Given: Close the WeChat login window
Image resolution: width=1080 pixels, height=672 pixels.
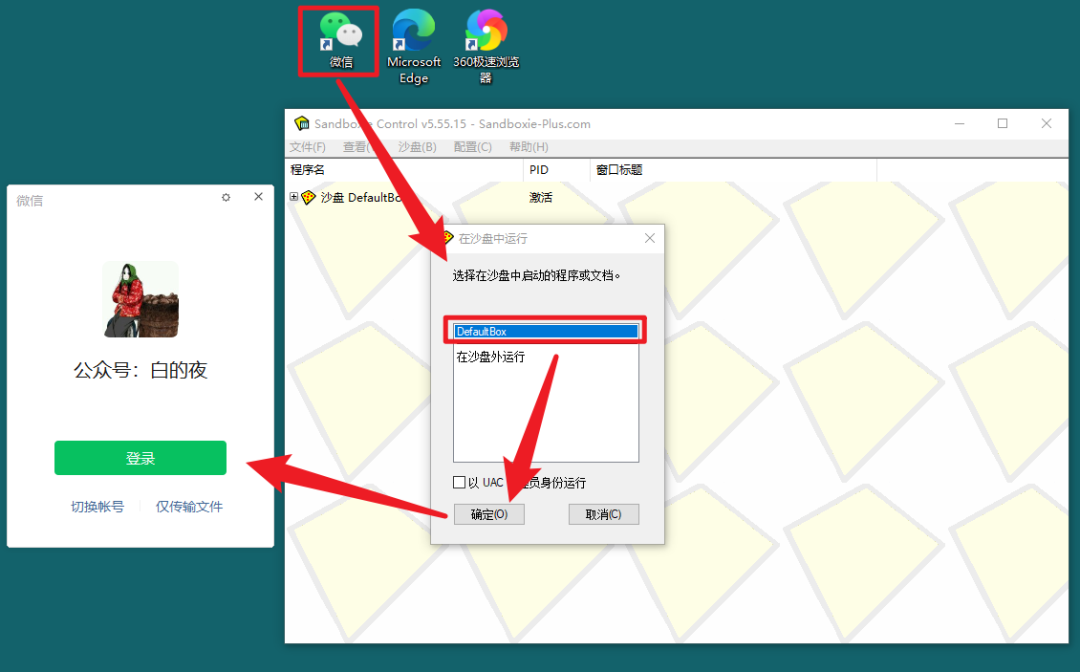Looking at the screenshot, I should [258, 198].
